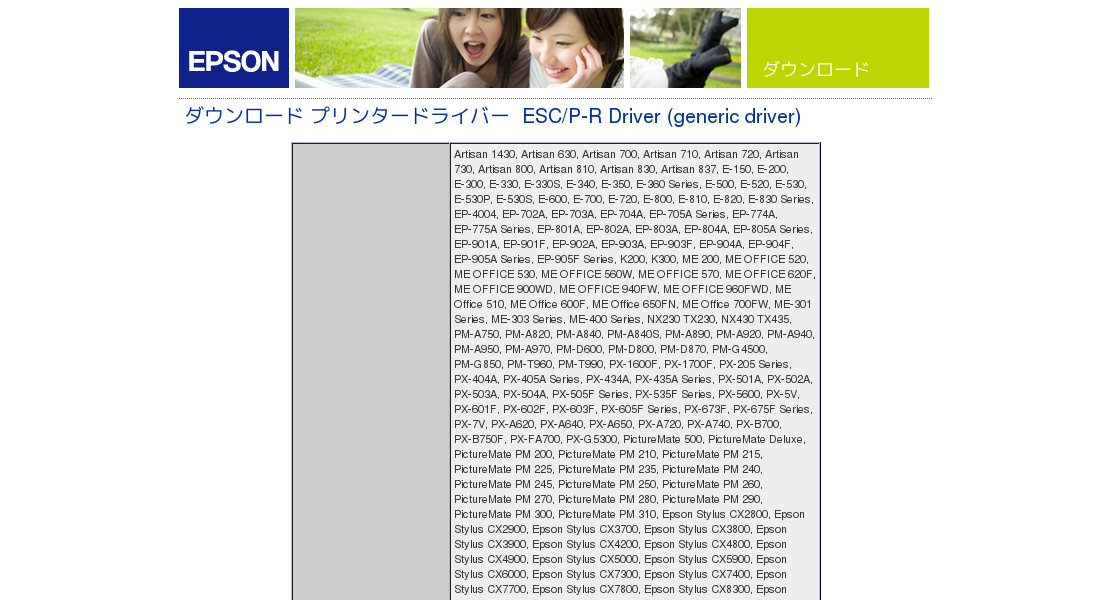Select the "Epson Stylus CX8300" entry
The height and width of the screenshot is (600, 1107).
698,589
